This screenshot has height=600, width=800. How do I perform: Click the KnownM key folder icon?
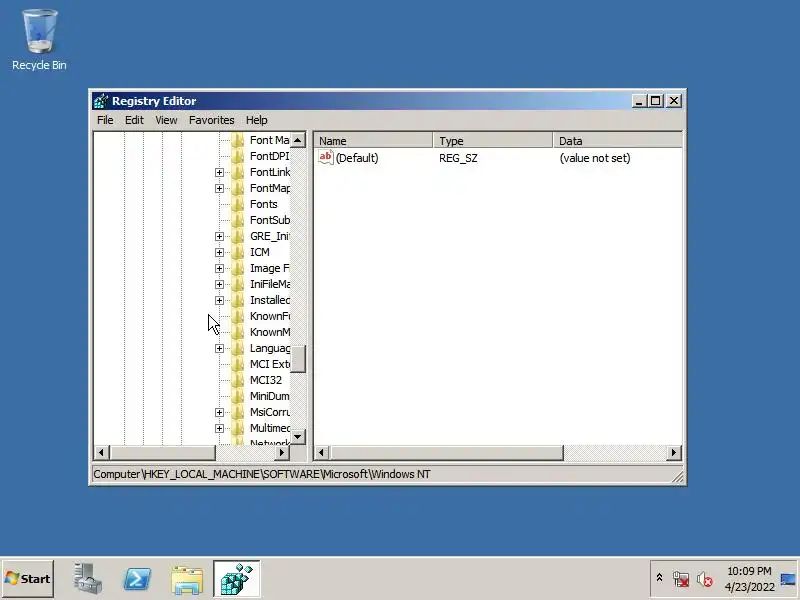tap(237, 332)
